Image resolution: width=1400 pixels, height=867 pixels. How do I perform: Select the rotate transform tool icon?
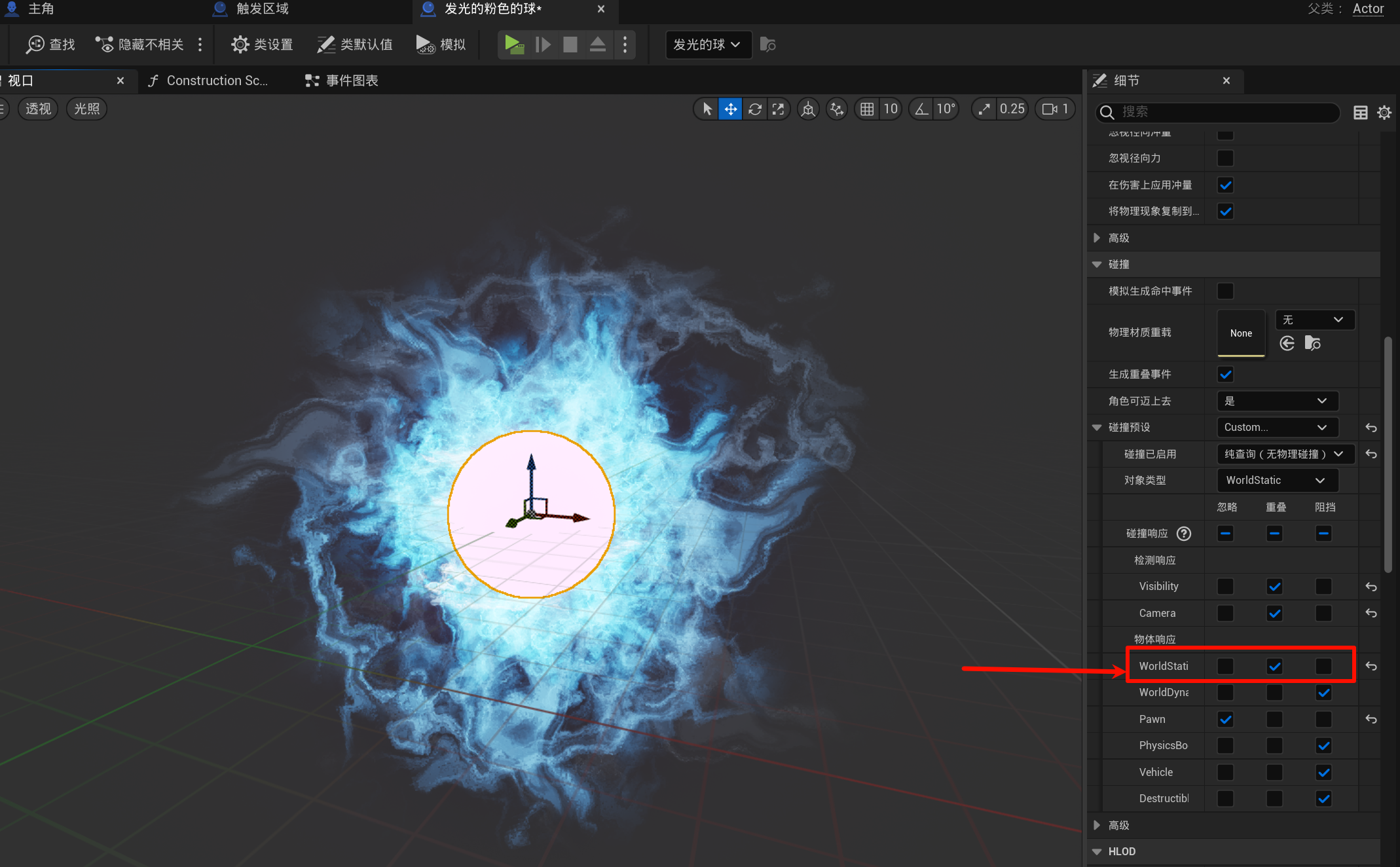click(754, 109)
